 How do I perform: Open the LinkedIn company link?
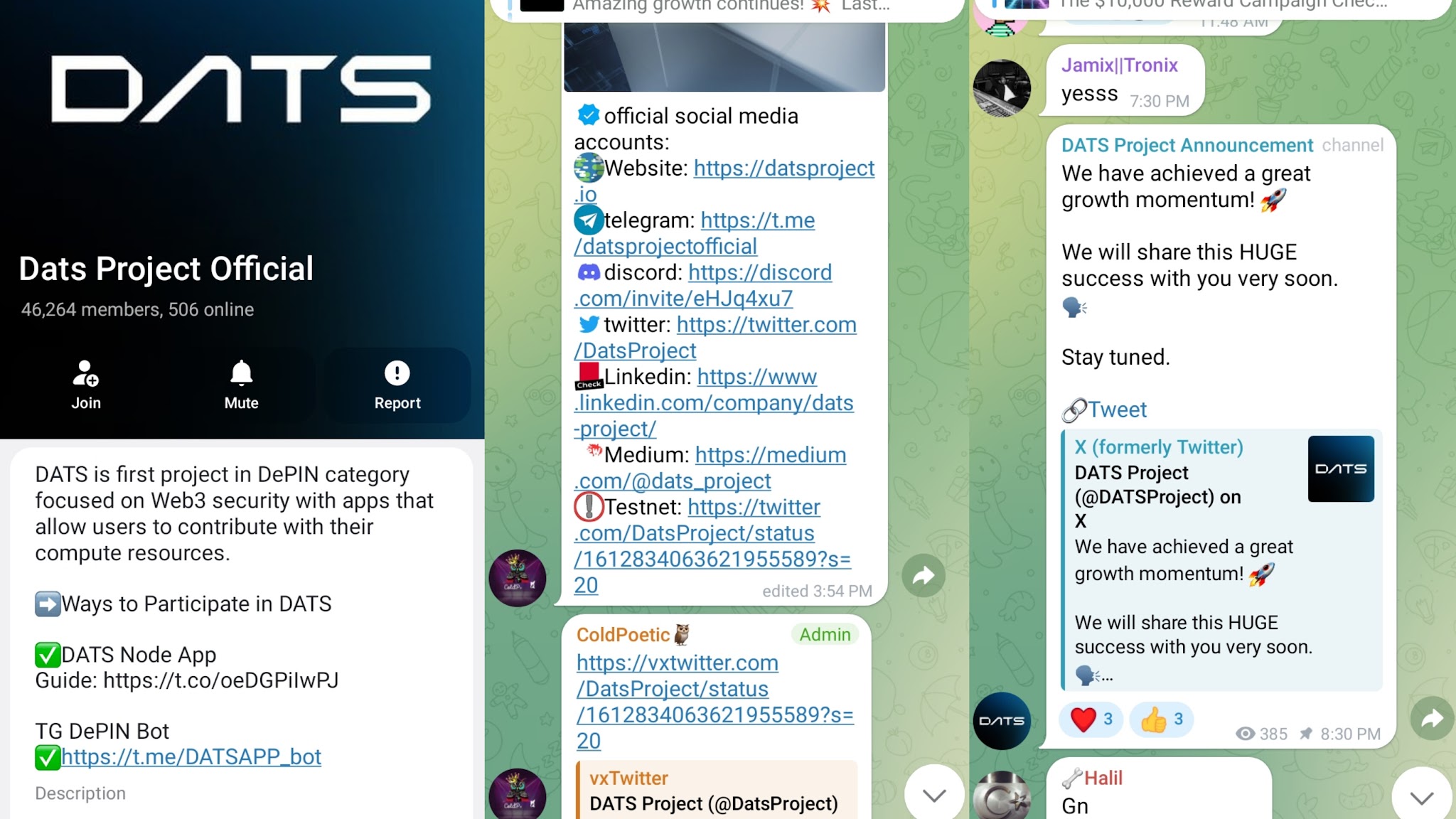click(x=714, y=402)
